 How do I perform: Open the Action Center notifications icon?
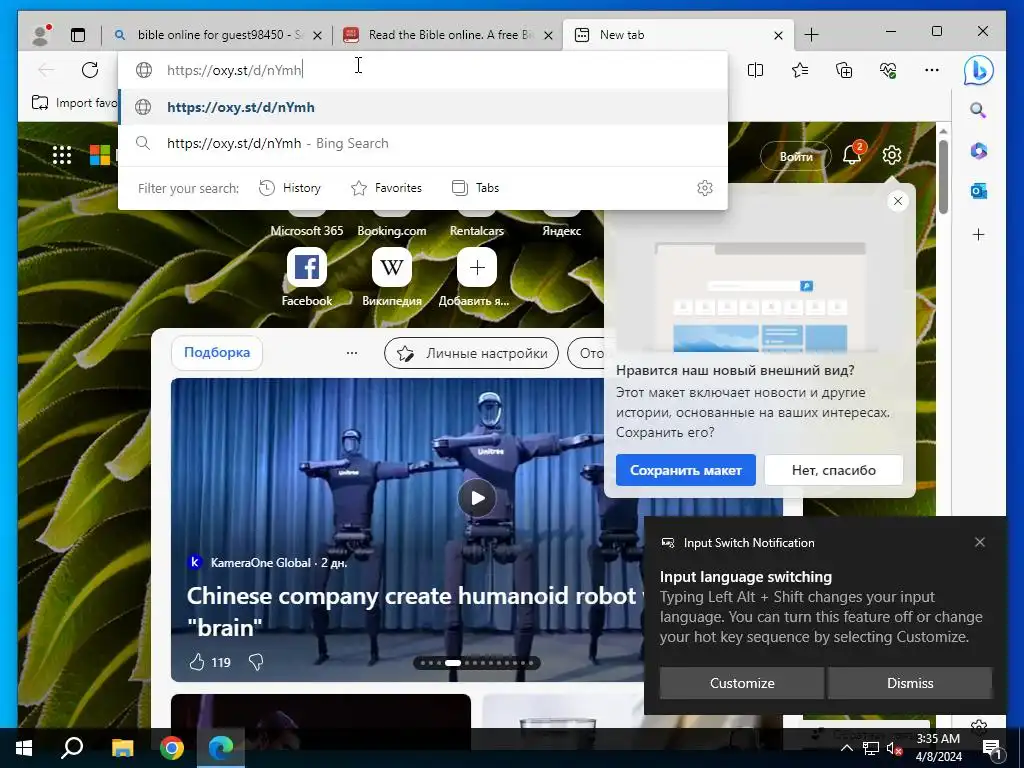992,748
